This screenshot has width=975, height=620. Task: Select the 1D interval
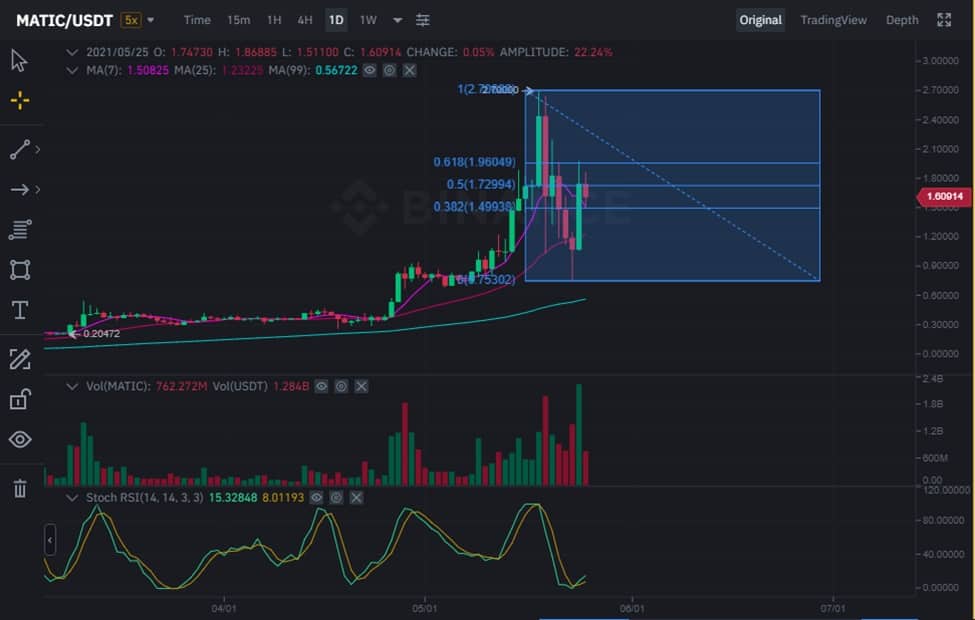click(336, 20)
